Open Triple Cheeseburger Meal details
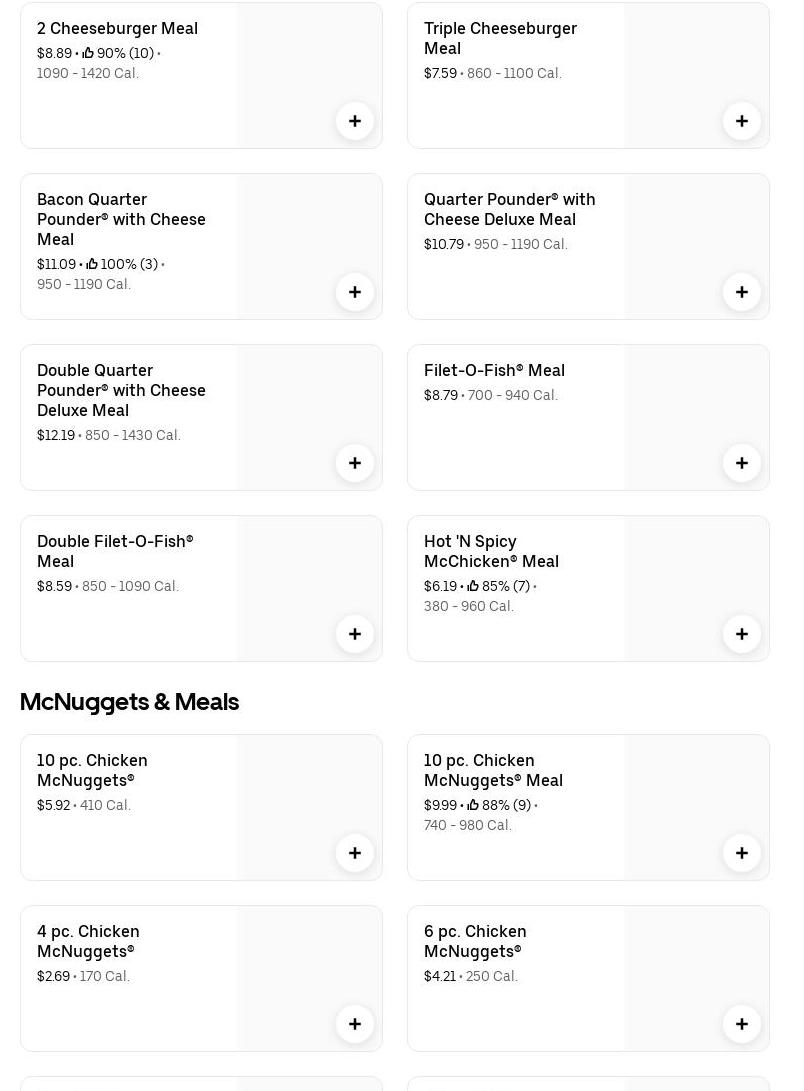 click(x=500, y=38)
